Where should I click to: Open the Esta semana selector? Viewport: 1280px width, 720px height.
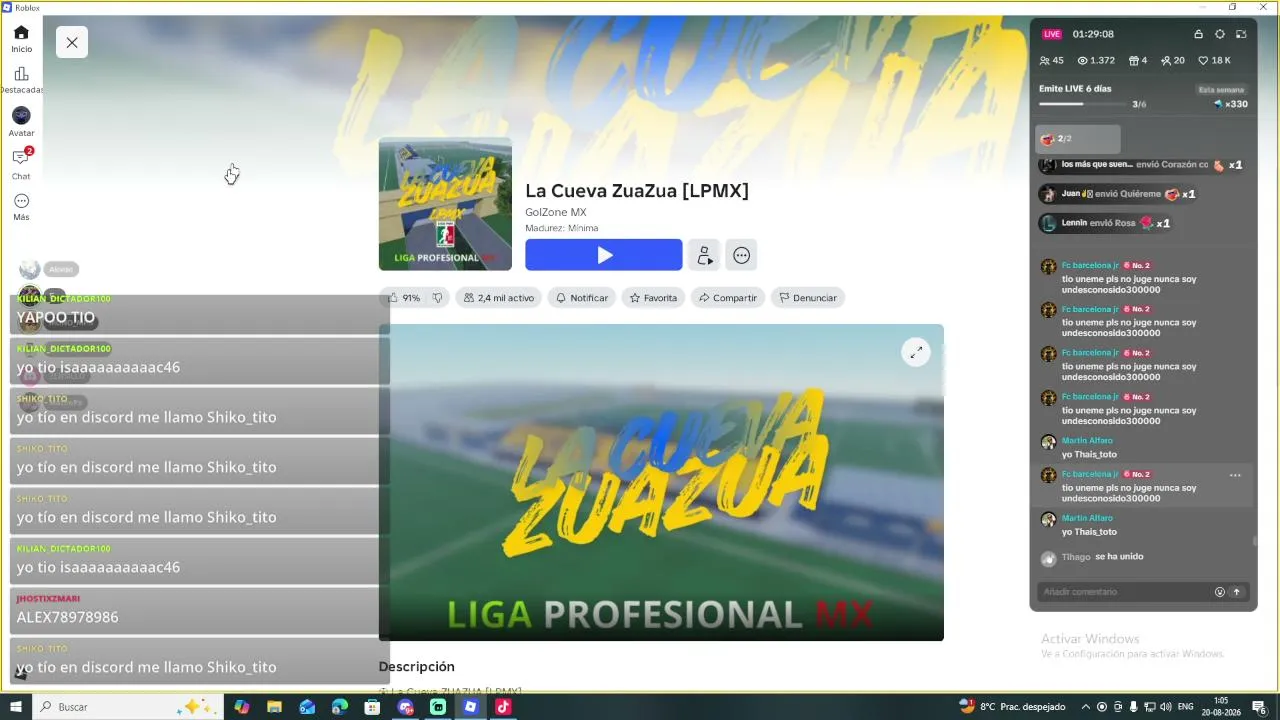coord(1222,90)
